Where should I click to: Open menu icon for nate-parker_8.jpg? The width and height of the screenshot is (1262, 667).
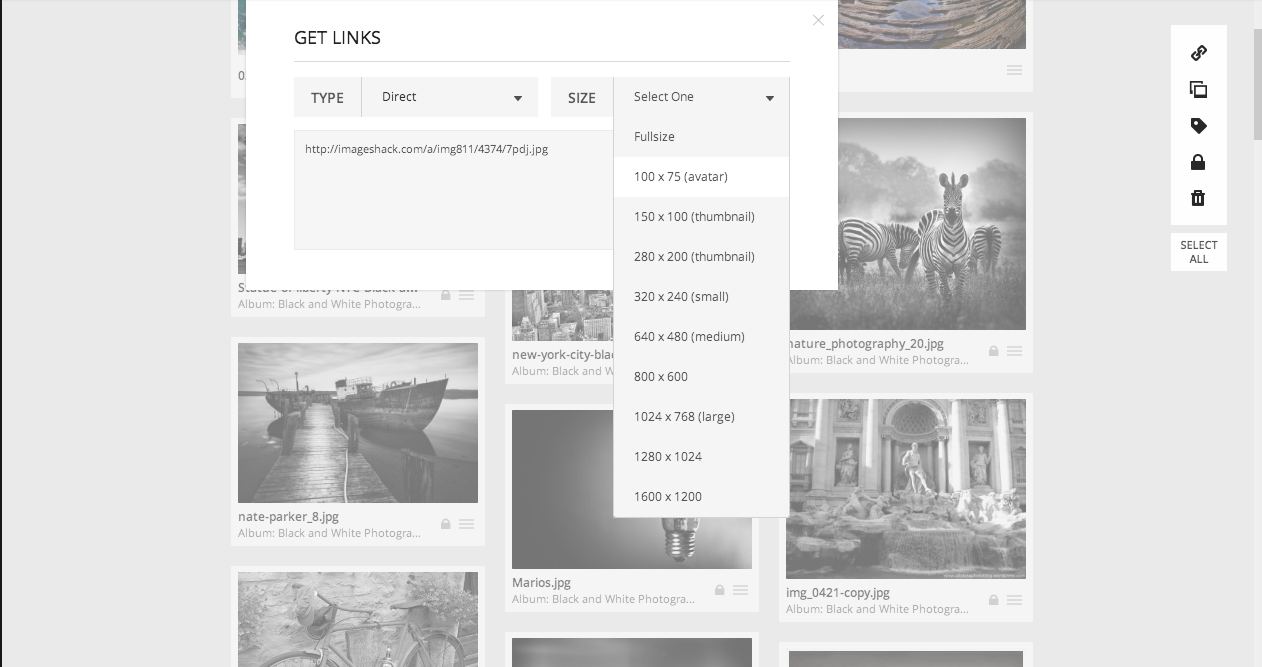click(466, 524)
